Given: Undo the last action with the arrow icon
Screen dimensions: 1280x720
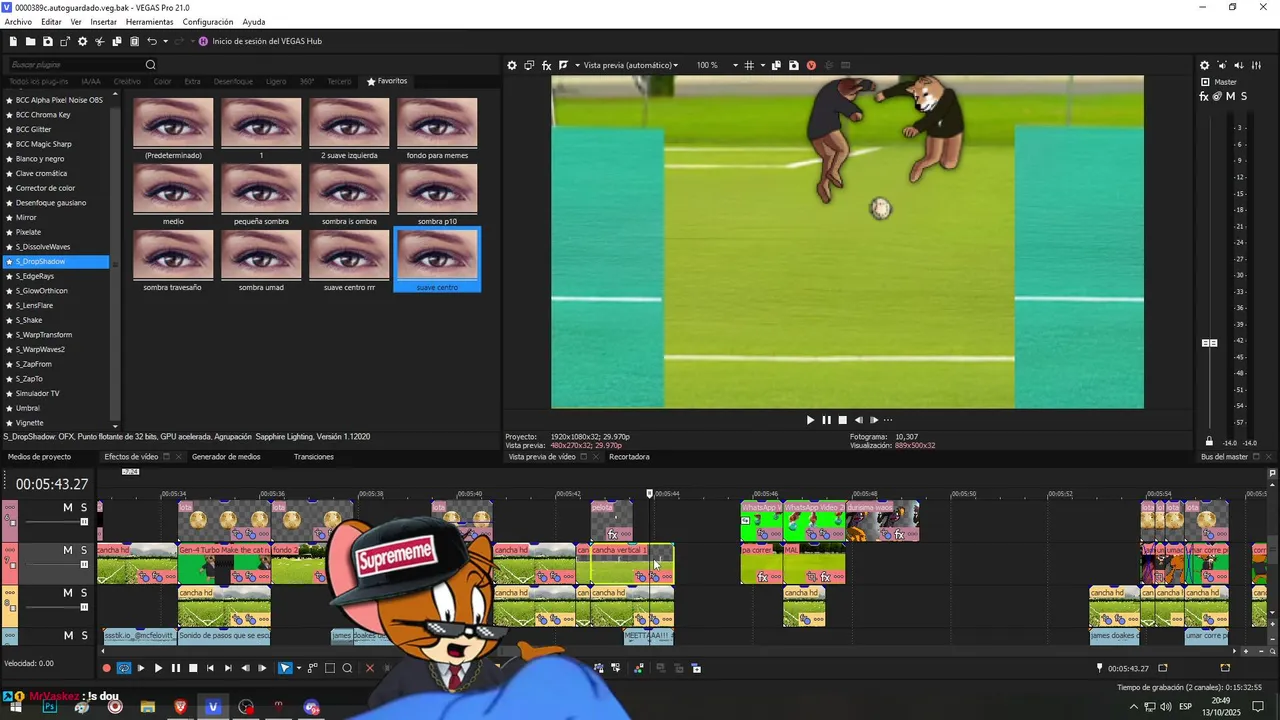Looking at the screenshot, I should pyautogui.click(x=152, y=41).
